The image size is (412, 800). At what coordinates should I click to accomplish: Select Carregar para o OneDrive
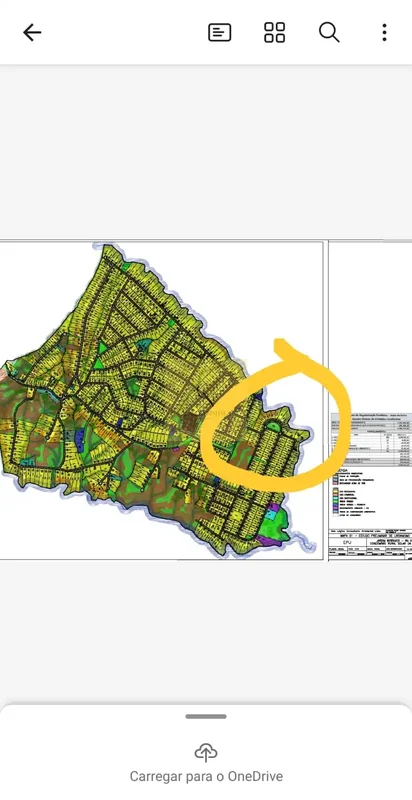pos(206,777)
